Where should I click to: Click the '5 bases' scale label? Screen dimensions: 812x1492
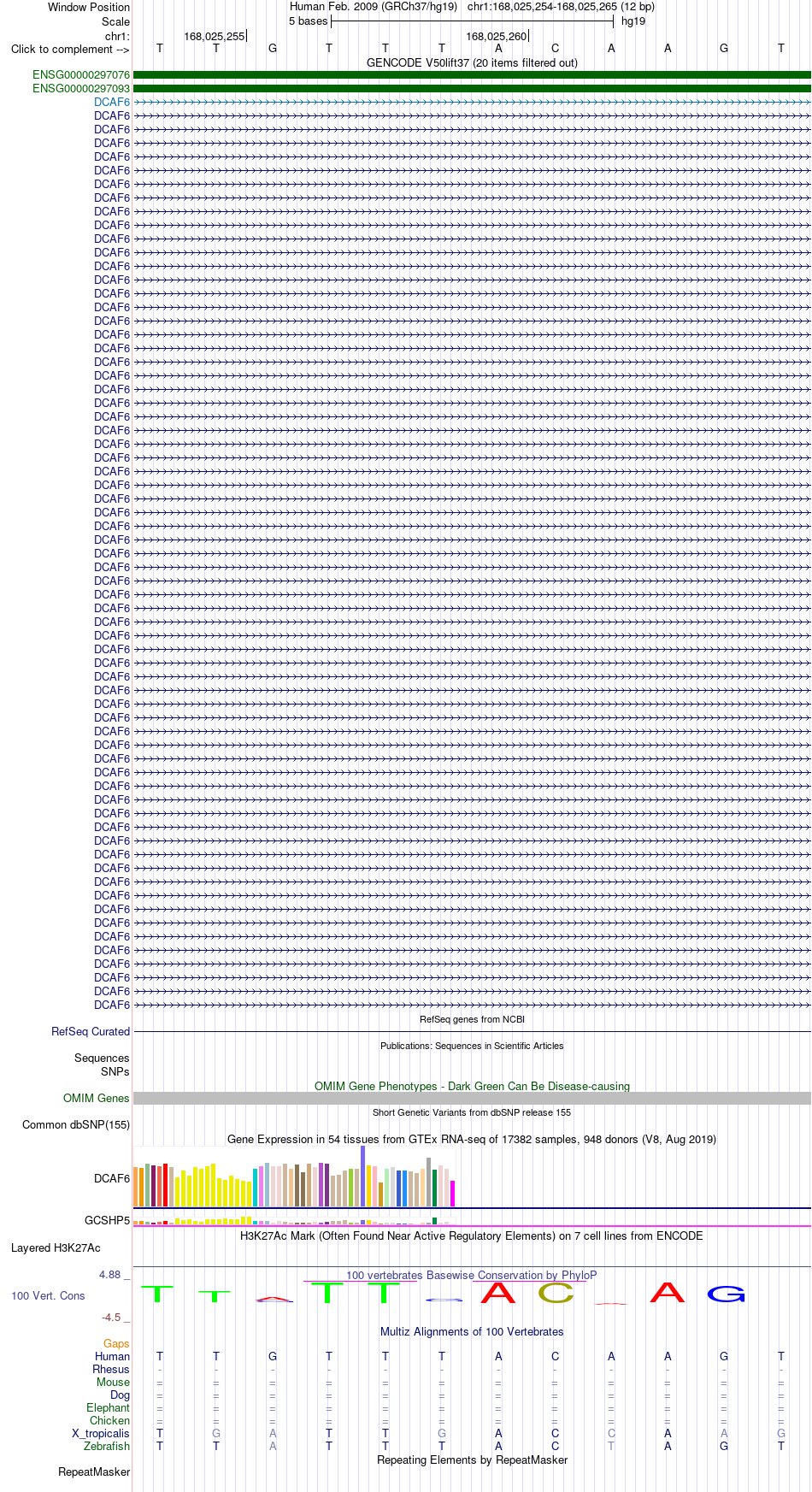pos(308,21)
